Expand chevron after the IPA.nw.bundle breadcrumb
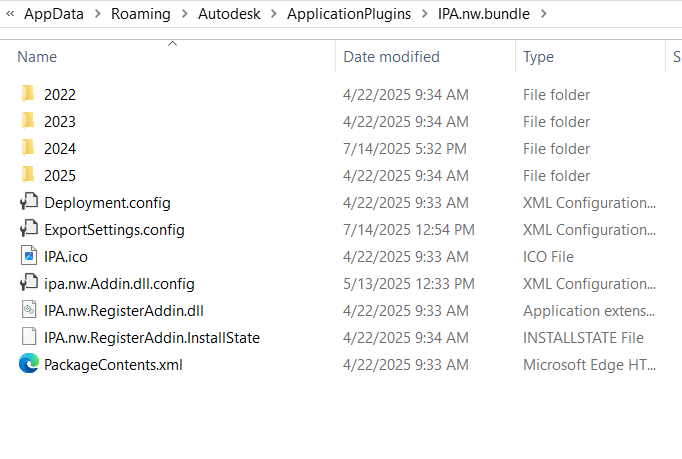Screen dimensions: 682x459 click(x=543, y=14)
